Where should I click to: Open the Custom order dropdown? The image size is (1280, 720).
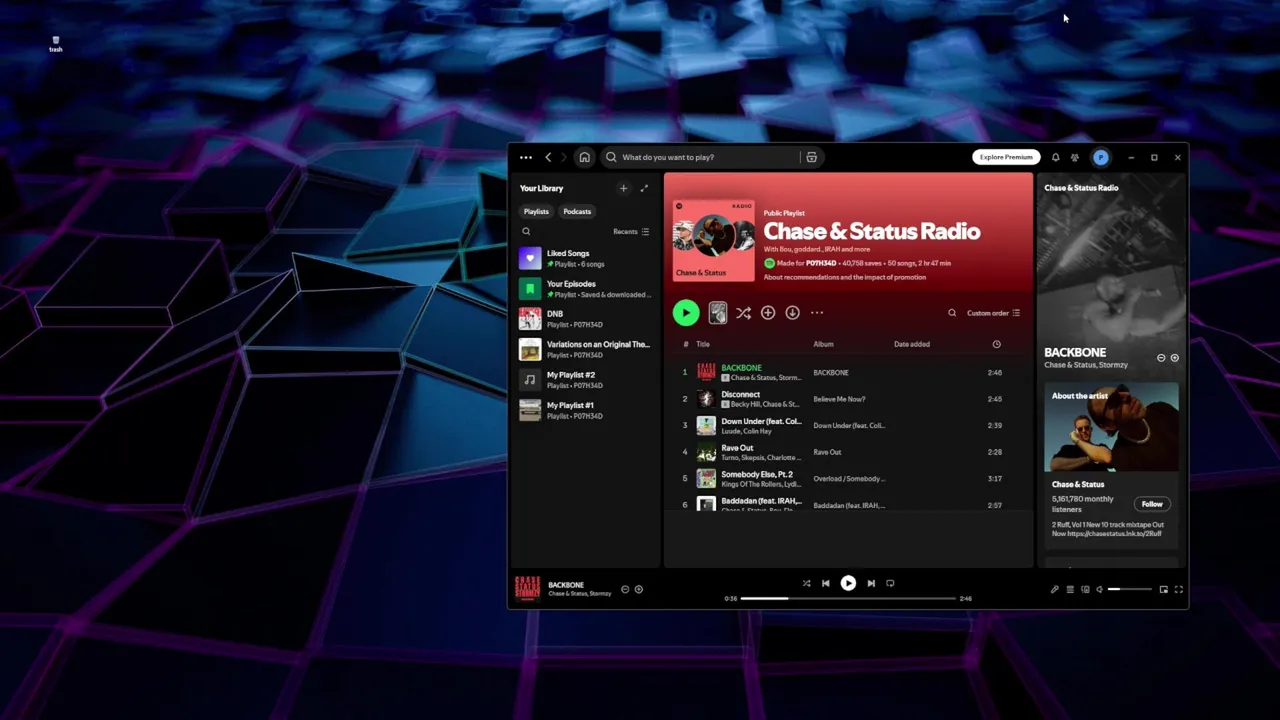[993, 313]
